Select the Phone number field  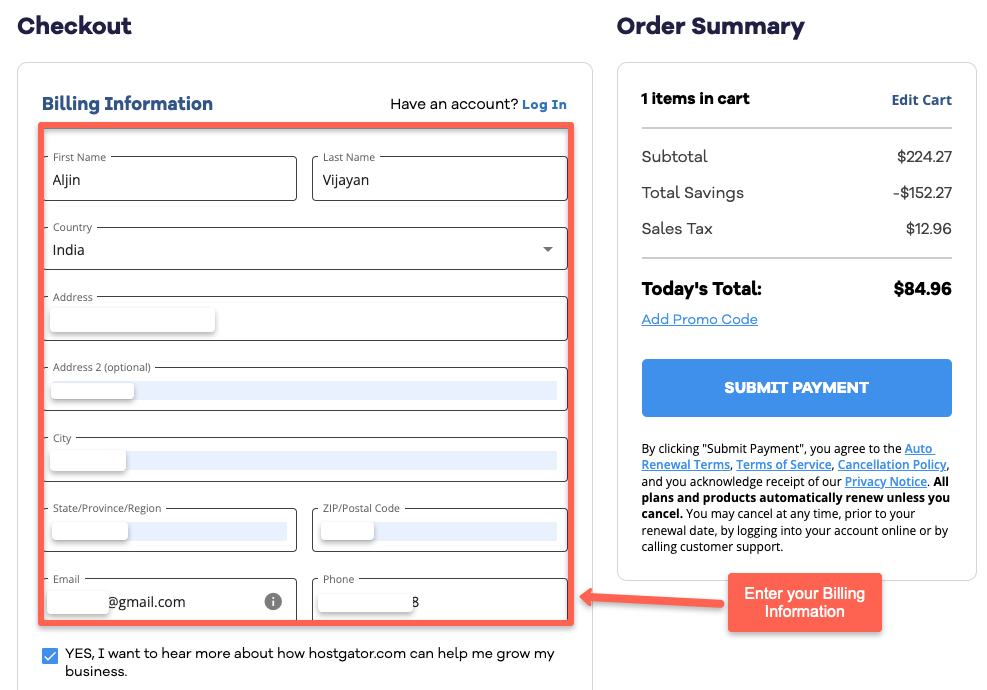pyautogui.click(x=440, y=601)
